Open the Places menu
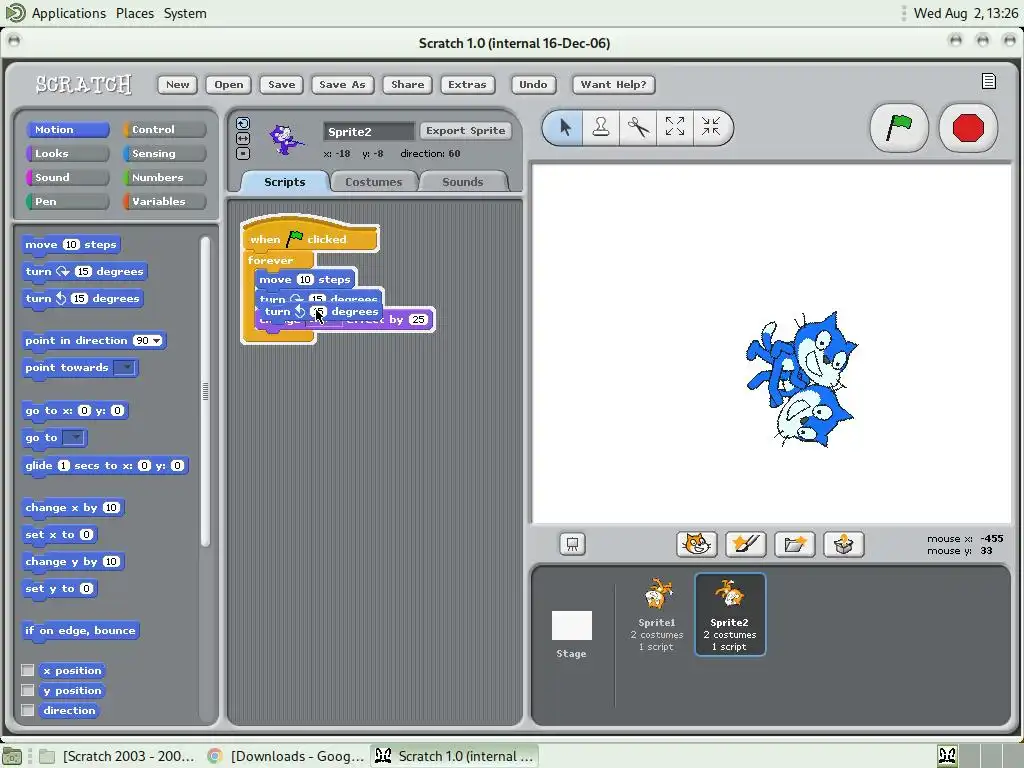This screenshot has width=1024, height=768. click(x=135, y=13)
